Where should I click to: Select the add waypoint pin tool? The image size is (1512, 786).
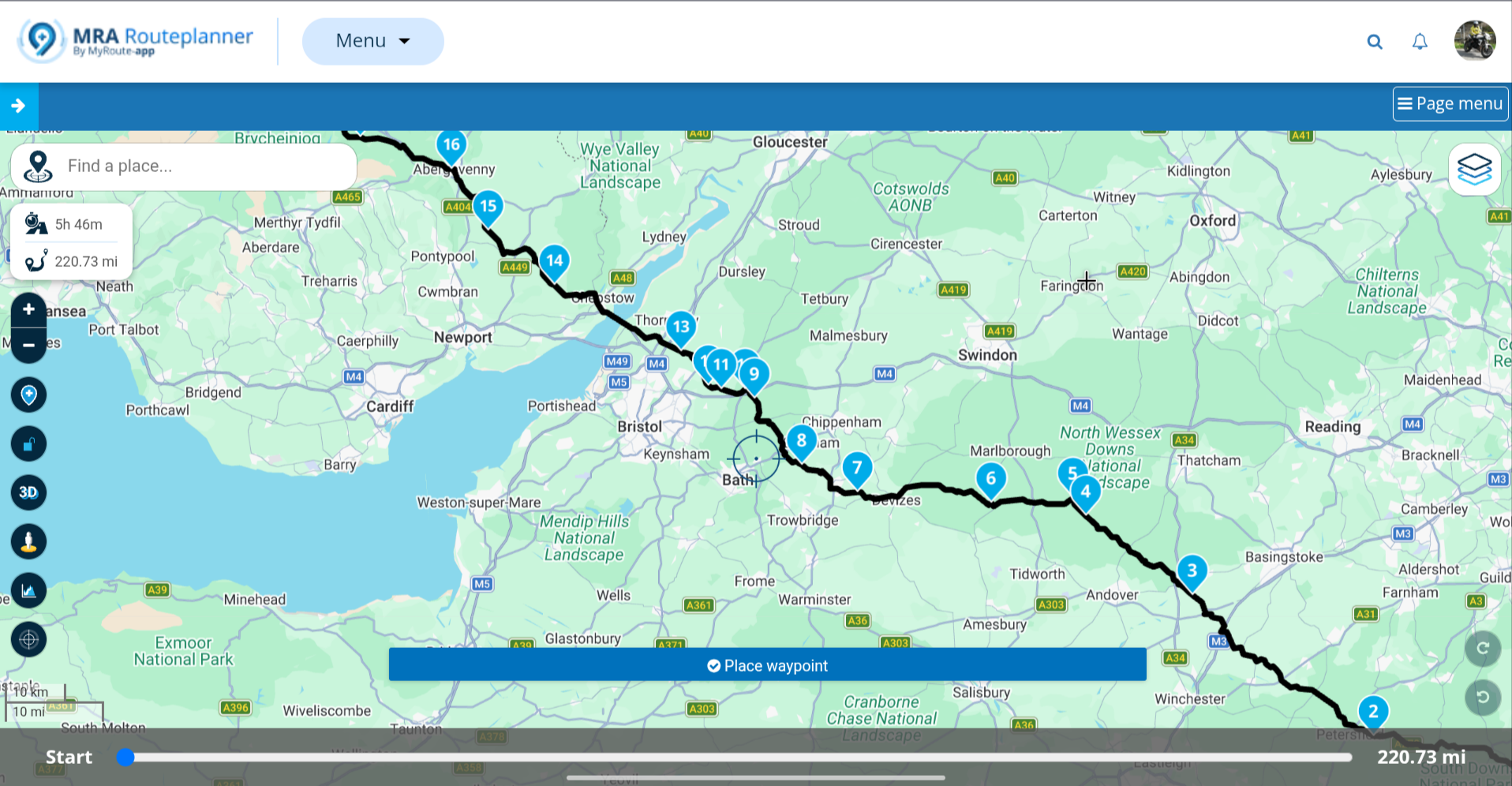[x=28, y=395]
